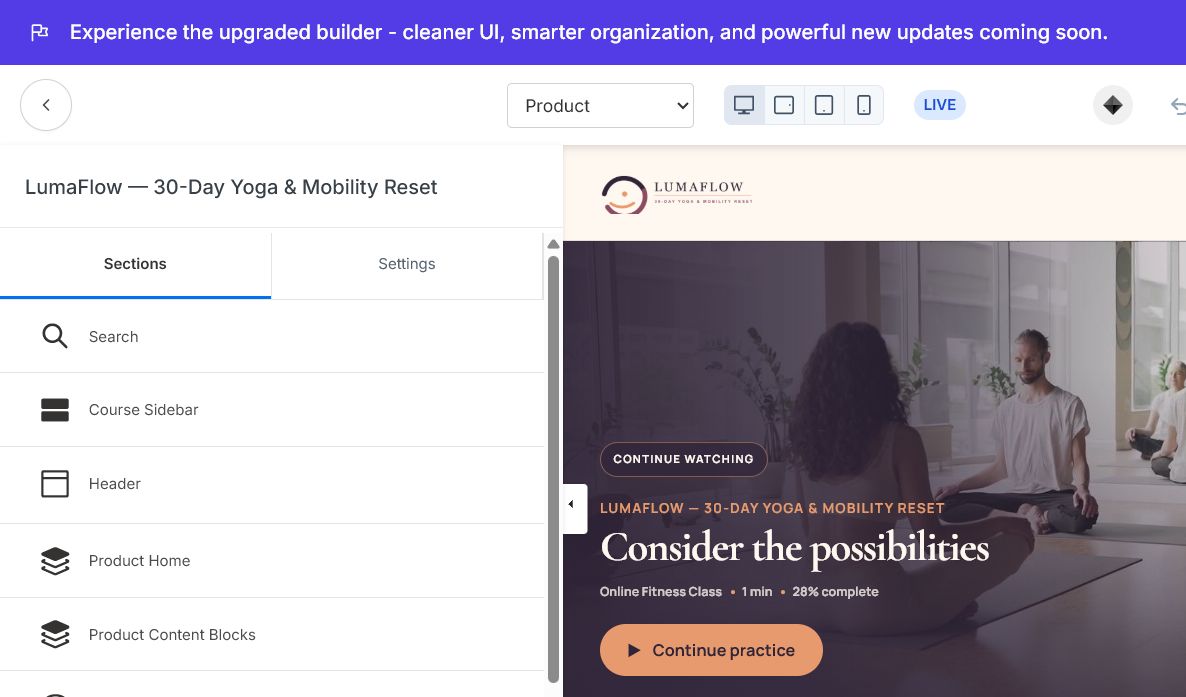Switch to landscape tablet preview
The image size is (1186, 697).
[x=784, y=105]
